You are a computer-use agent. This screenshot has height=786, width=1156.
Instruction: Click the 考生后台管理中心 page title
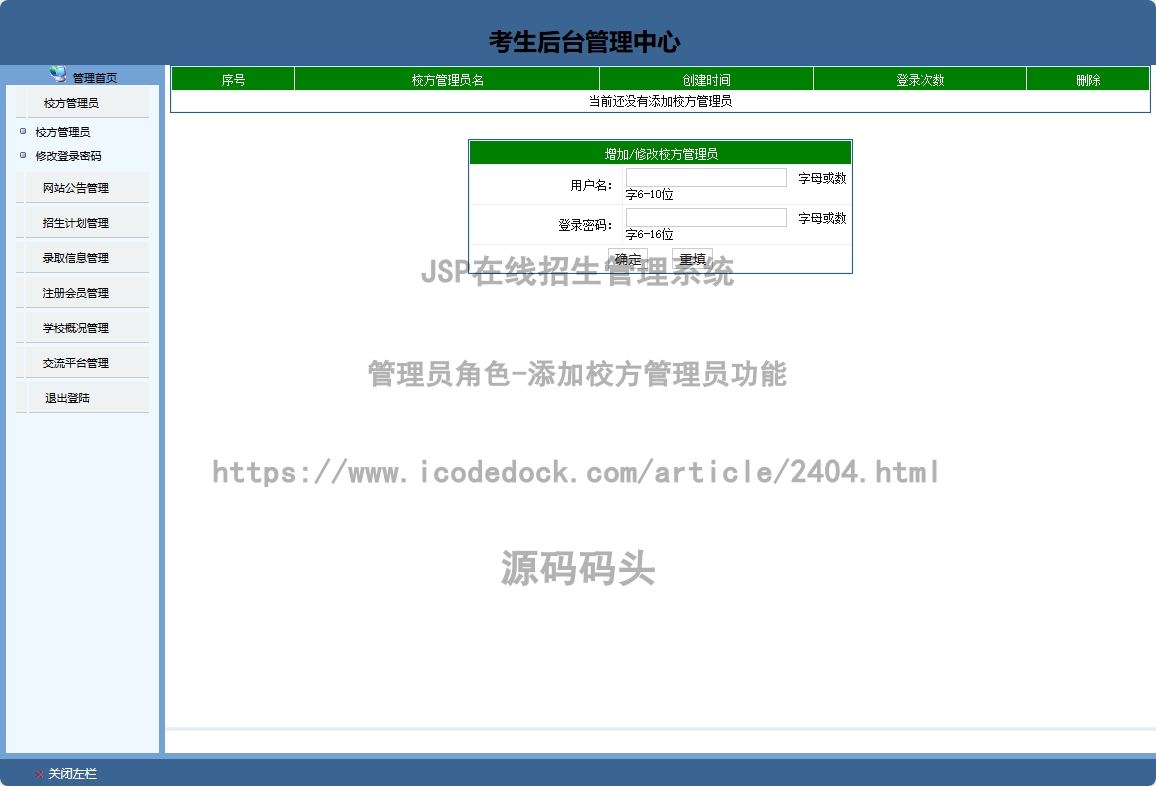point(585,42)
